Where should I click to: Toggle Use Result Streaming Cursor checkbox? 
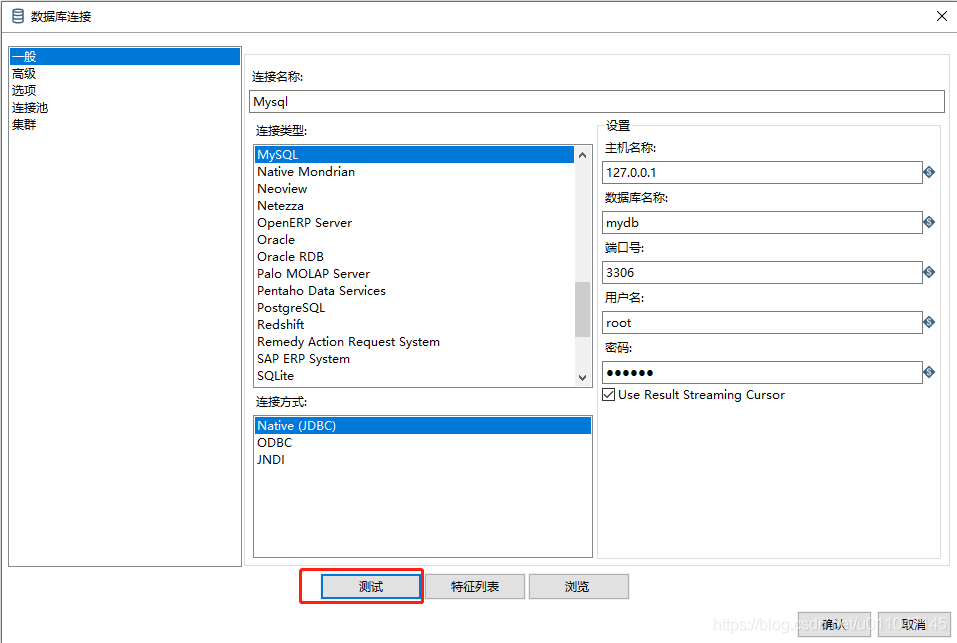tap(609, 395)
